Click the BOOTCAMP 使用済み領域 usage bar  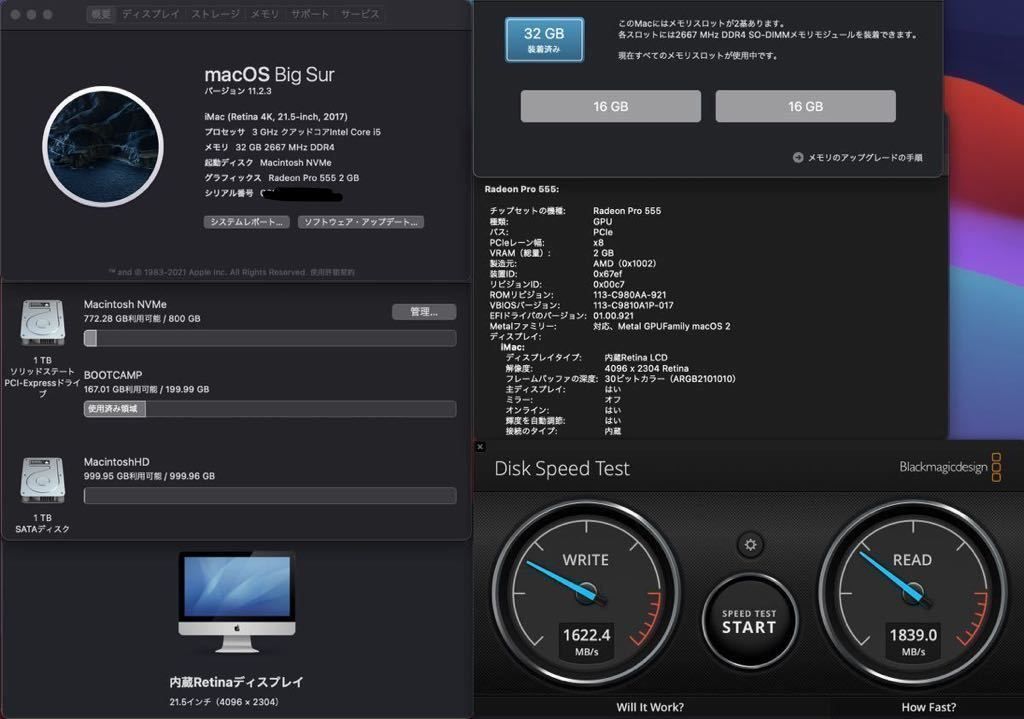click(x=270, y=409)
